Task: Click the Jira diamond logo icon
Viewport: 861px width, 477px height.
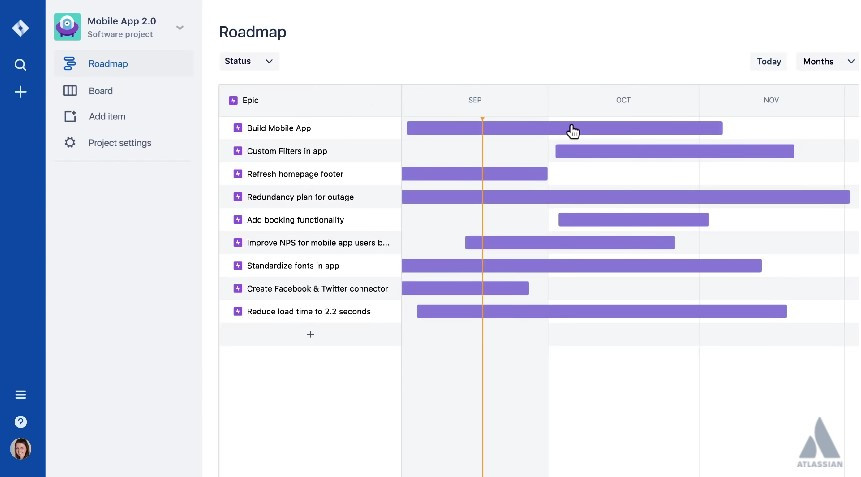Action: [20, 28]
